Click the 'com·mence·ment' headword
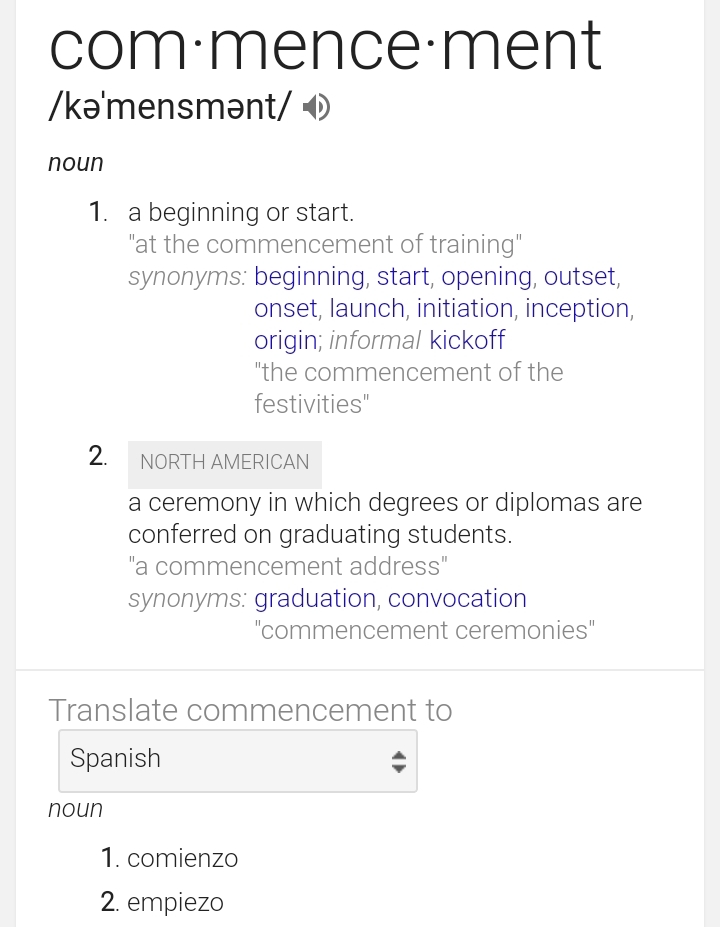The height and width of the screenshot is (927, 720). click(325, 45)
